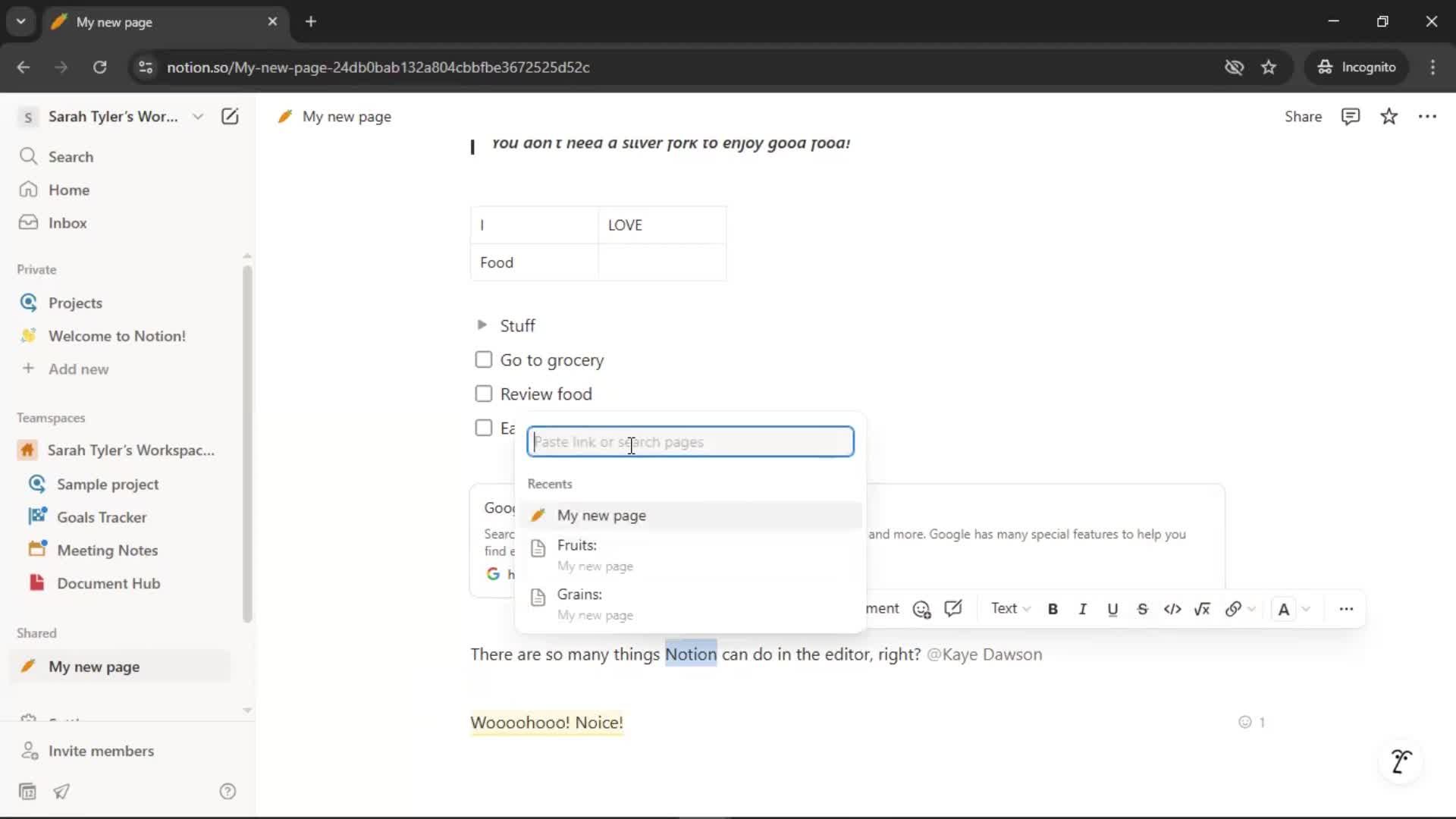Click the LOVE table cell
The image size is (1456, 819).
662,225
